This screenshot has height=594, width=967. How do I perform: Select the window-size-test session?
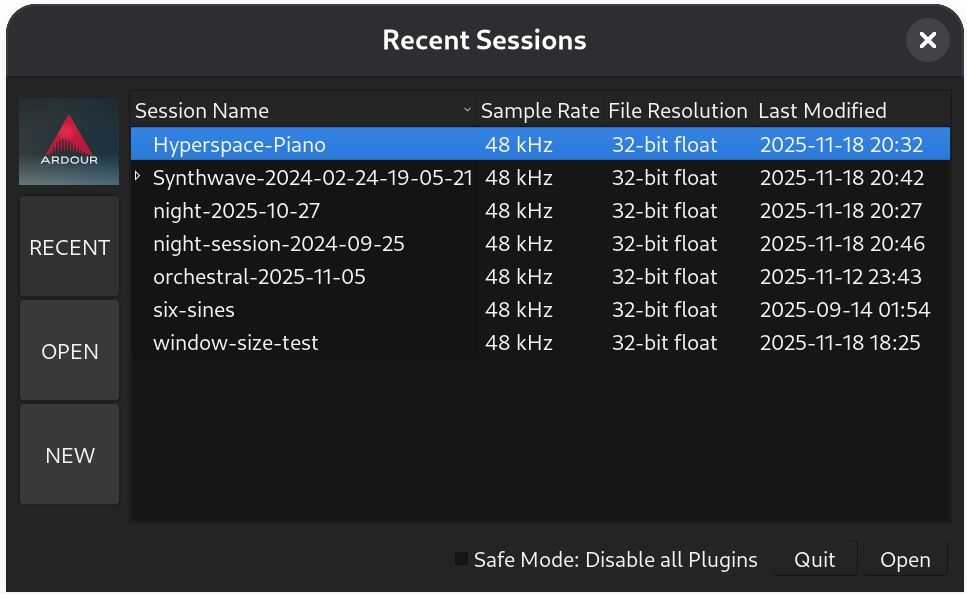540,342
